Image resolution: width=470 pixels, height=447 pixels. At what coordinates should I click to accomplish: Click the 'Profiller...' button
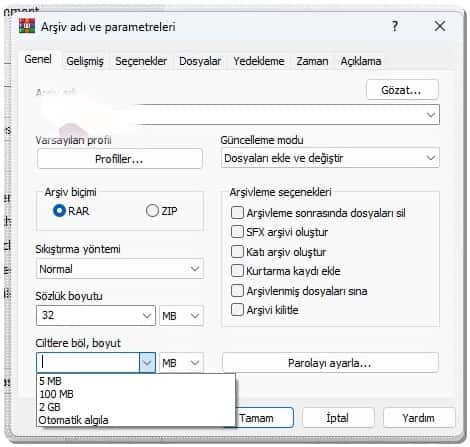[120, 159]
